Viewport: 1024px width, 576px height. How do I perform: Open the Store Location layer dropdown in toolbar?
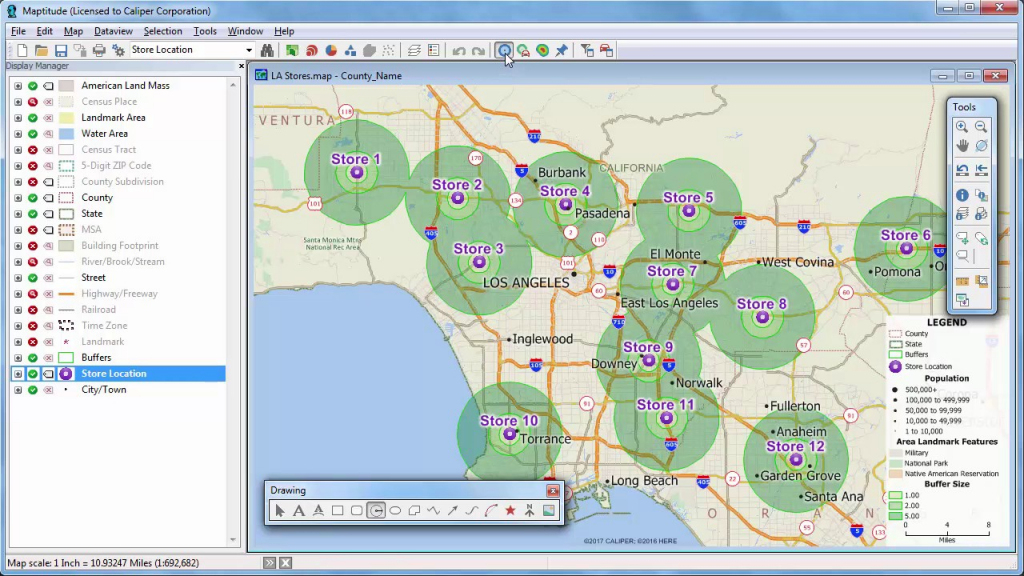pyautogui.click(x=249, y=50)
